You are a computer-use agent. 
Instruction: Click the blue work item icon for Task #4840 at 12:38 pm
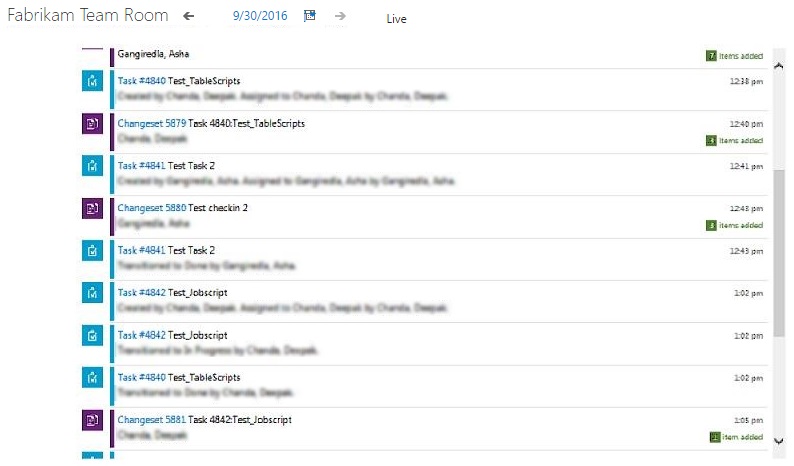point(92,82)
